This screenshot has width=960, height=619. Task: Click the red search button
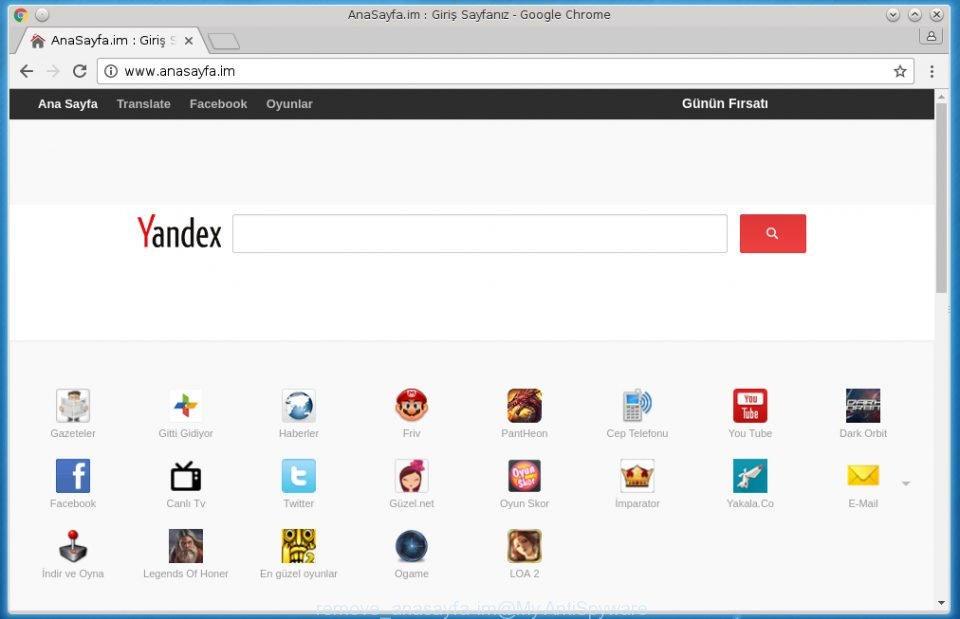pos(773,233)
